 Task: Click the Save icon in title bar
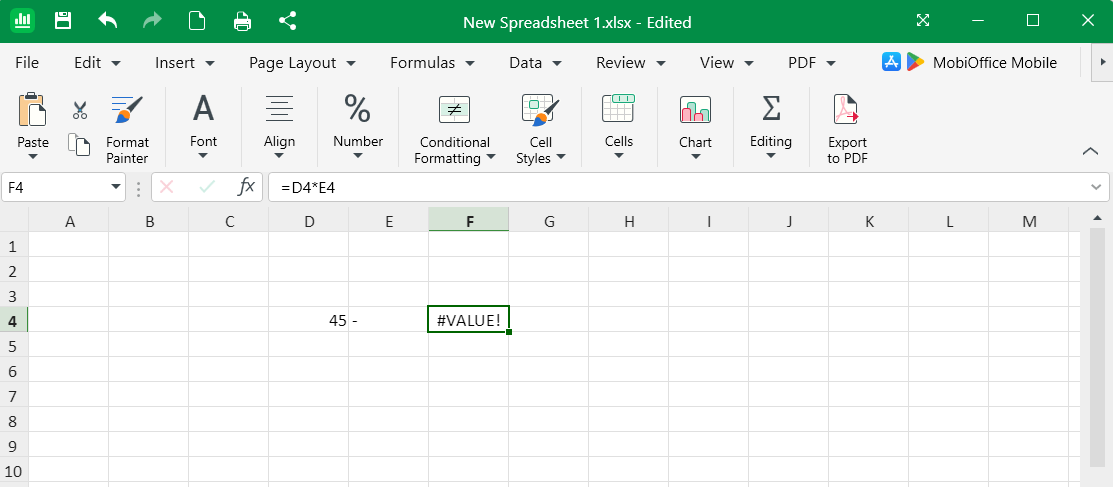tap(63, 21)
